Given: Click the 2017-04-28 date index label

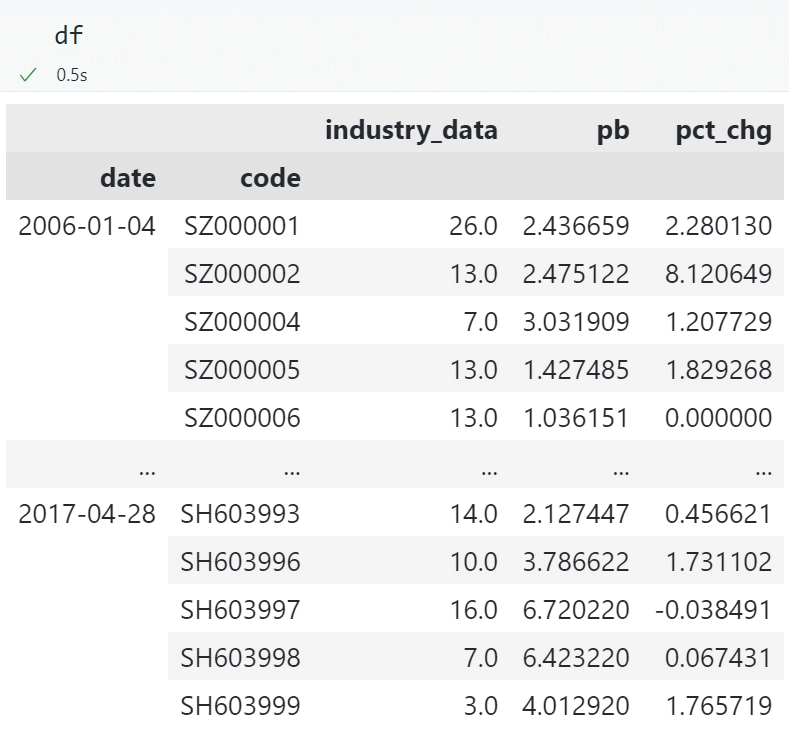Looking at the screenshot, I should tap(87, 514).
